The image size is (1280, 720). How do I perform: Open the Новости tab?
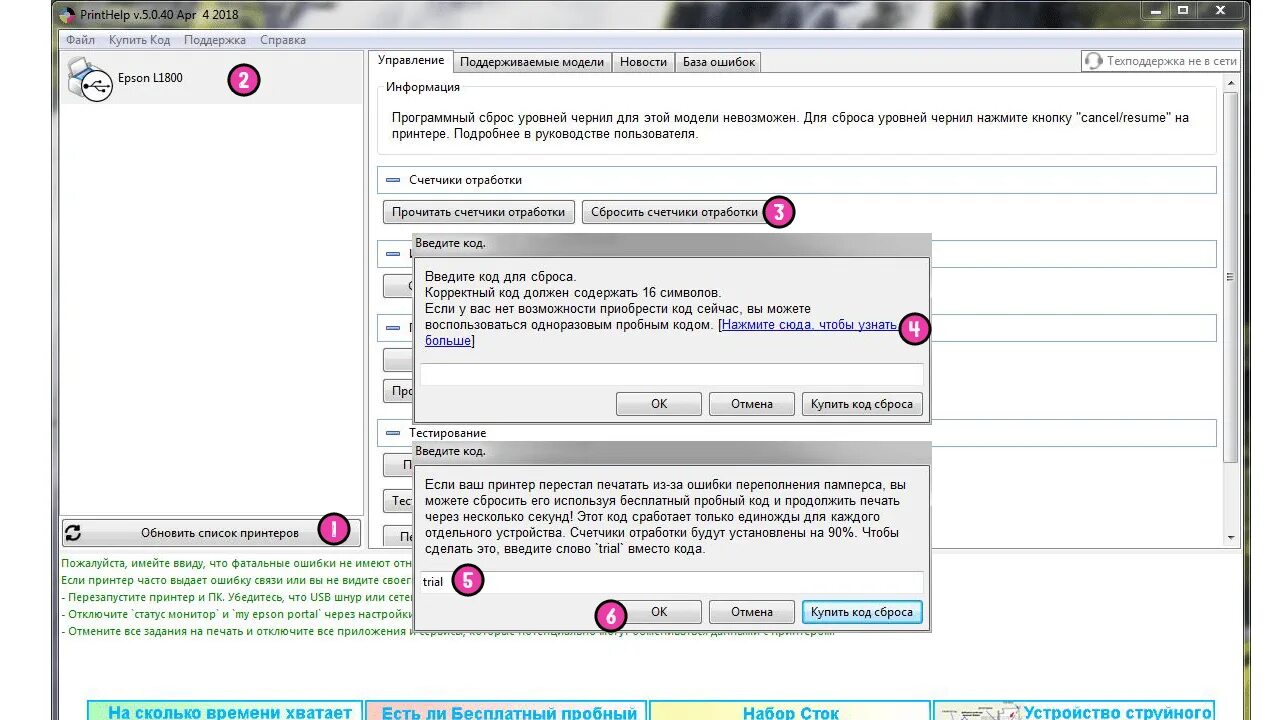pyautogui.click(x=643, y=62)
